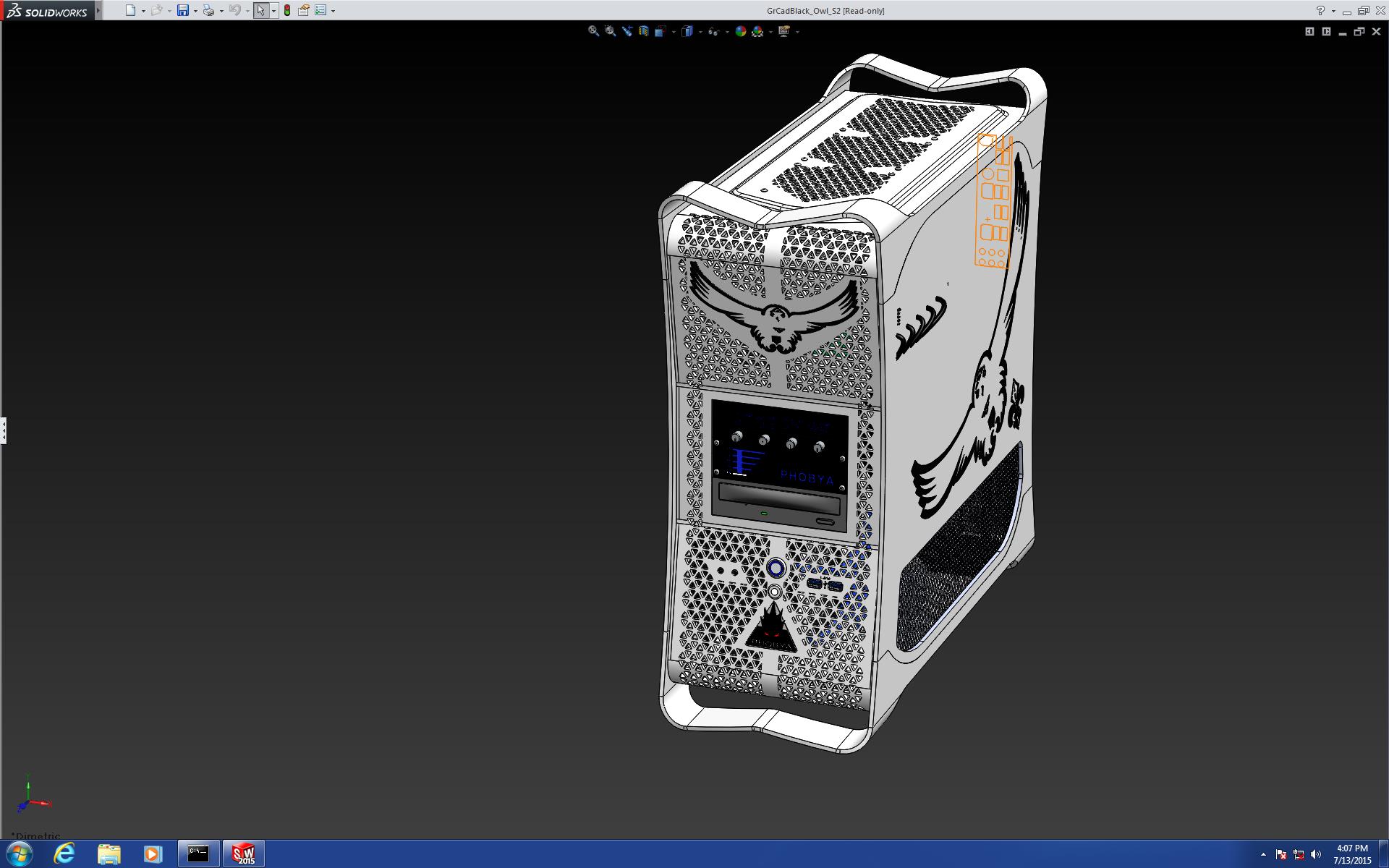
Task: Open the Edit Appearance color wheel
Action: 740,31
